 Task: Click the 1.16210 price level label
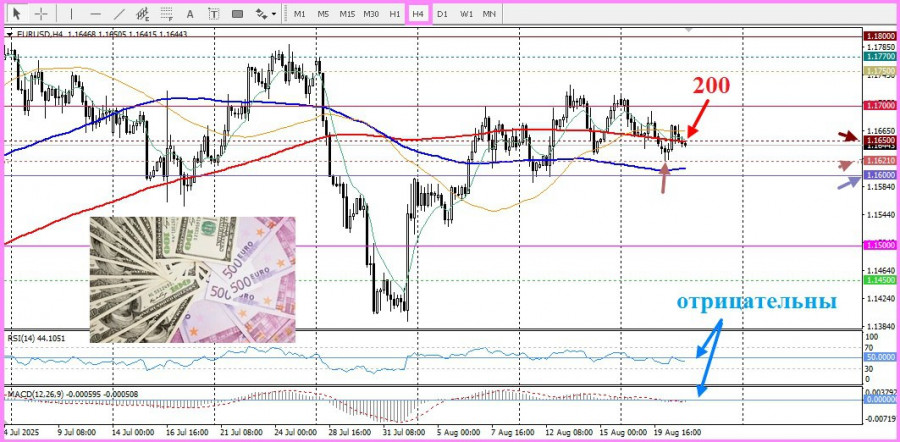coord(880,161)
